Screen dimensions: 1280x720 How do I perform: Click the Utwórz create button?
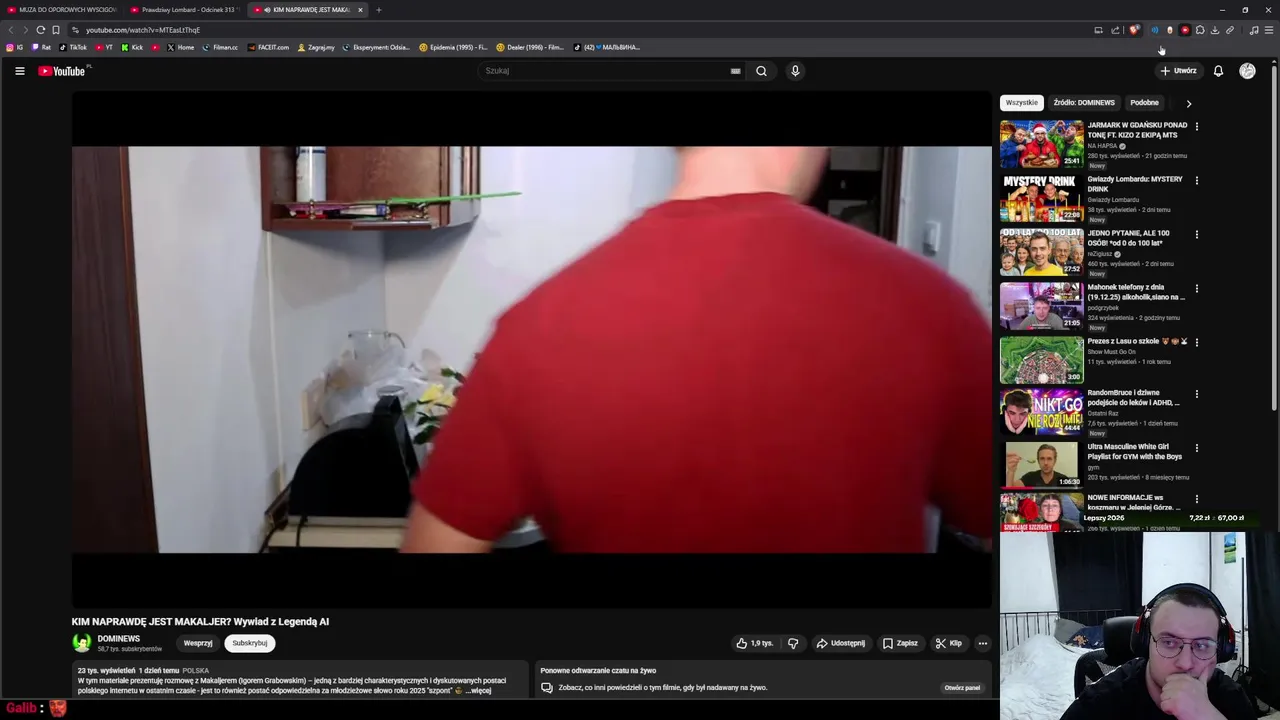click(x=1178, y=71)
